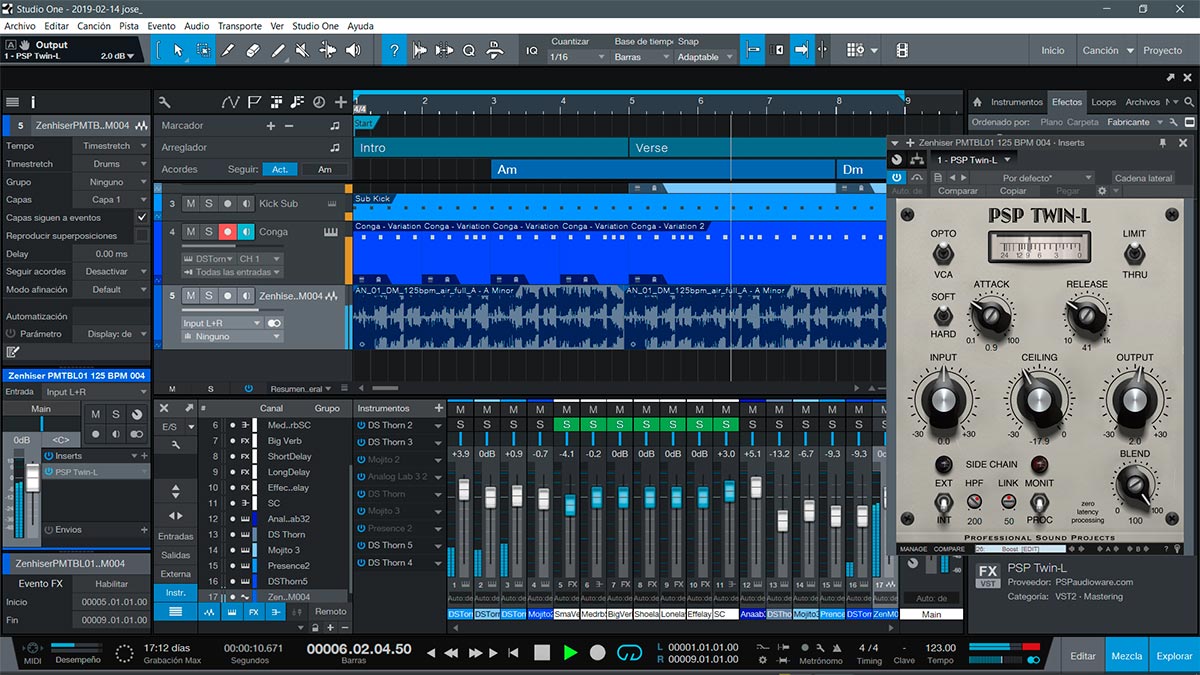Open the Base de tiempo Barras dropdown

point(641,57)
